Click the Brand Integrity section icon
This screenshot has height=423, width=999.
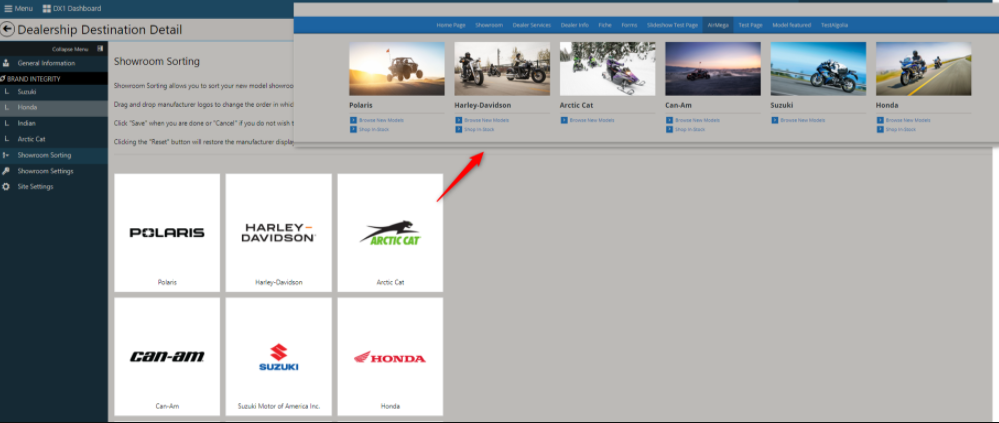tap(3, 78)
